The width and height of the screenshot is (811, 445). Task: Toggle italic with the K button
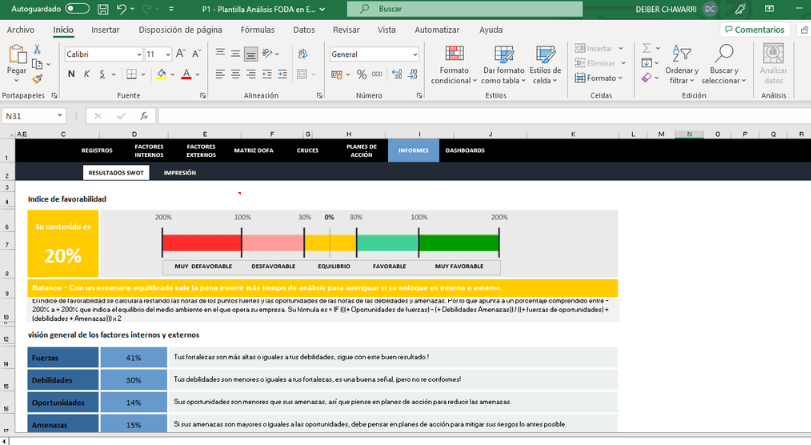(87, 75)
